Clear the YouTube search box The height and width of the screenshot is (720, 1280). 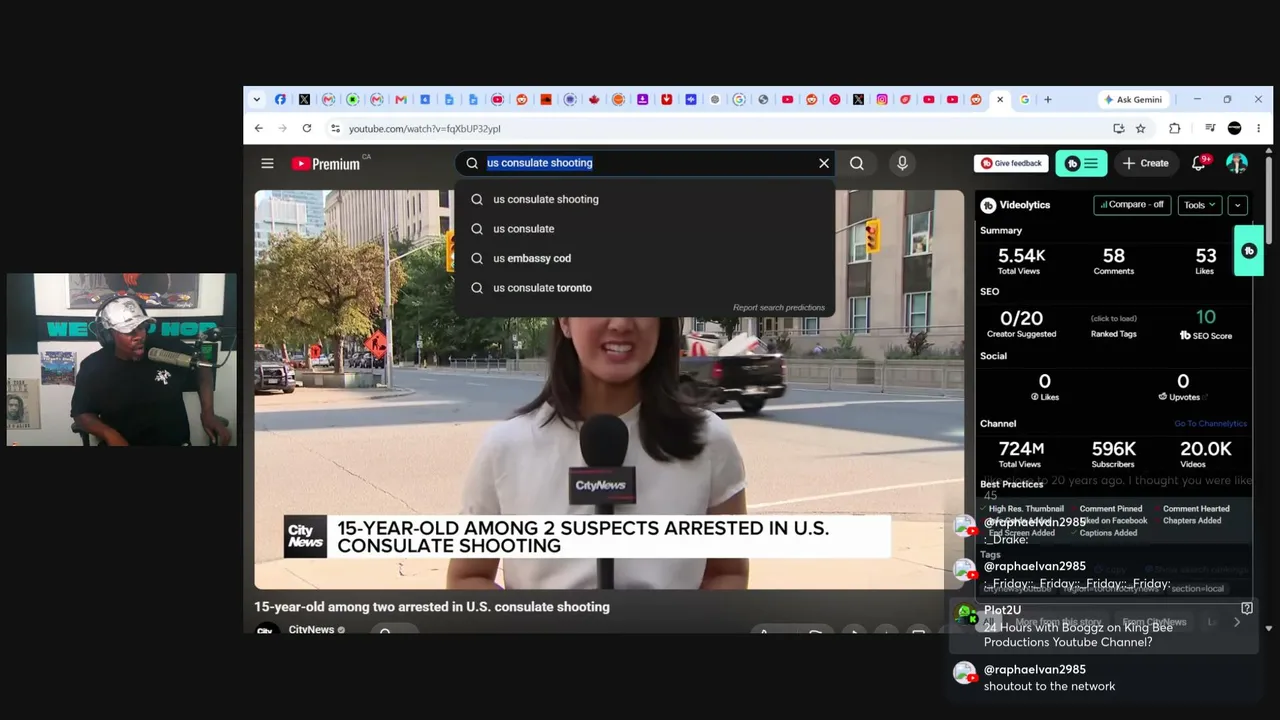pyautogui.click(x=824, y=163)
